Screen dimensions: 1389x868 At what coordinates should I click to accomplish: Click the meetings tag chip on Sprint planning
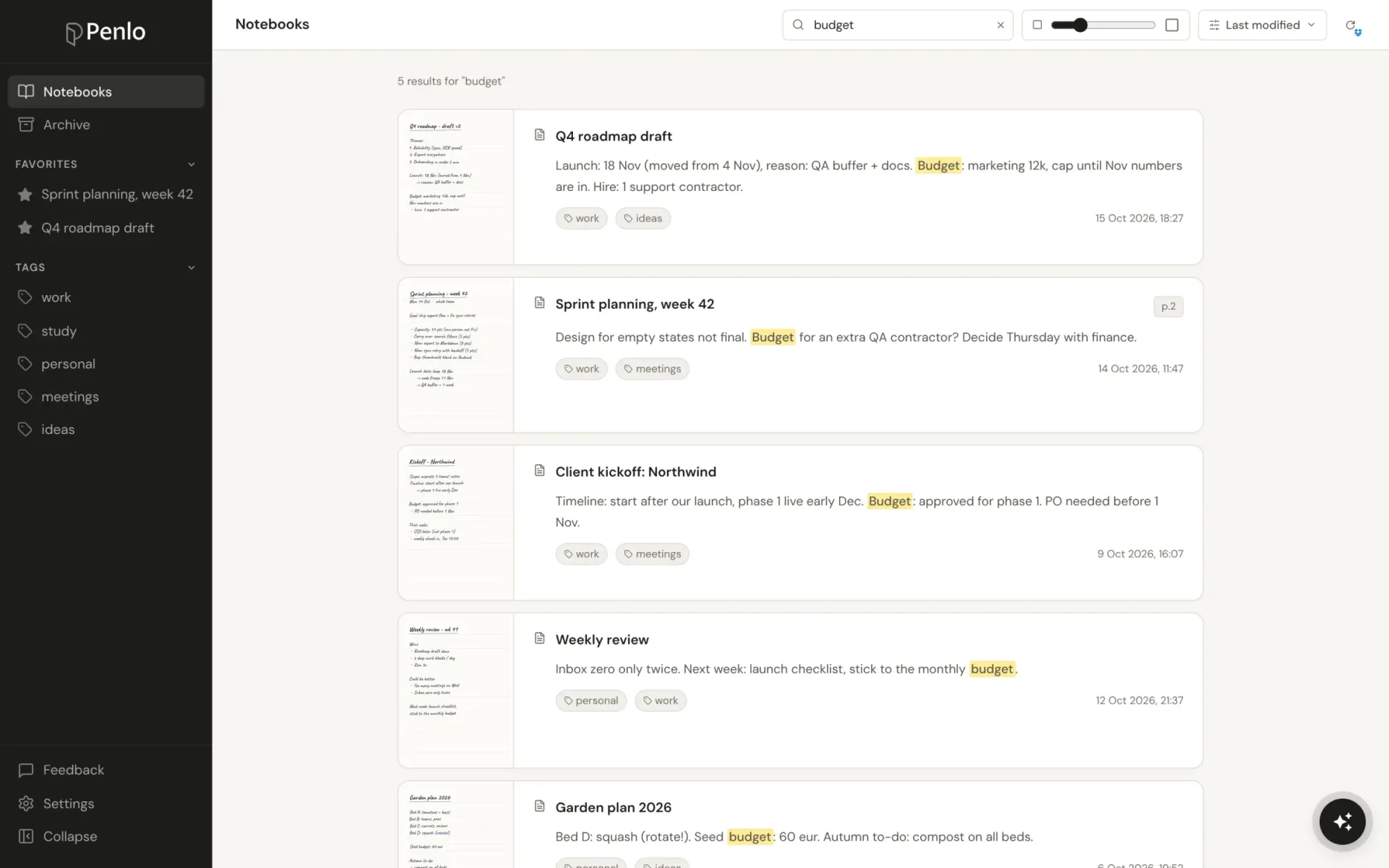[652, 369]
